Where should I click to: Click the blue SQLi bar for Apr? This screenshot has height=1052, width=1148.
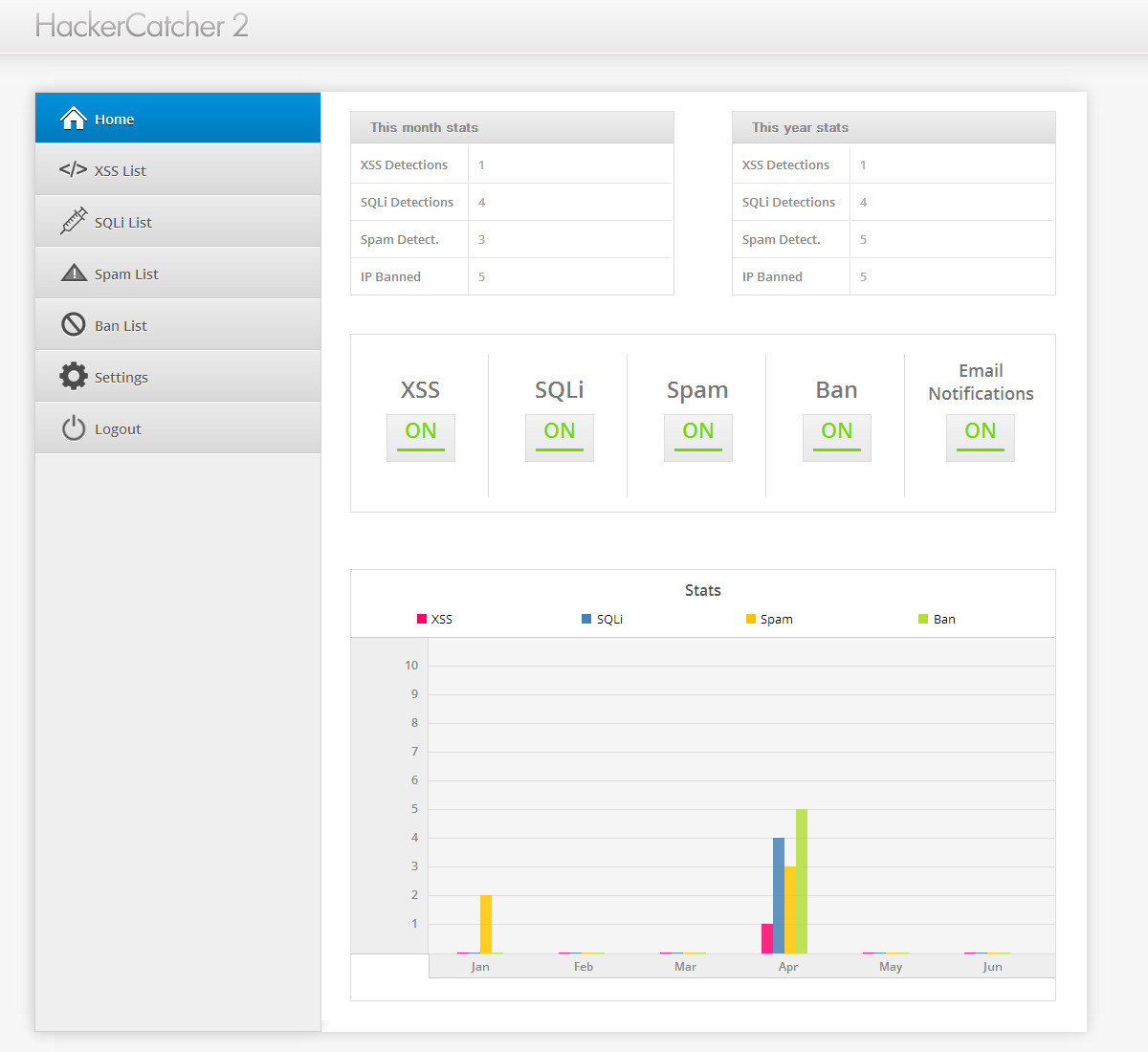pos(779,895)
